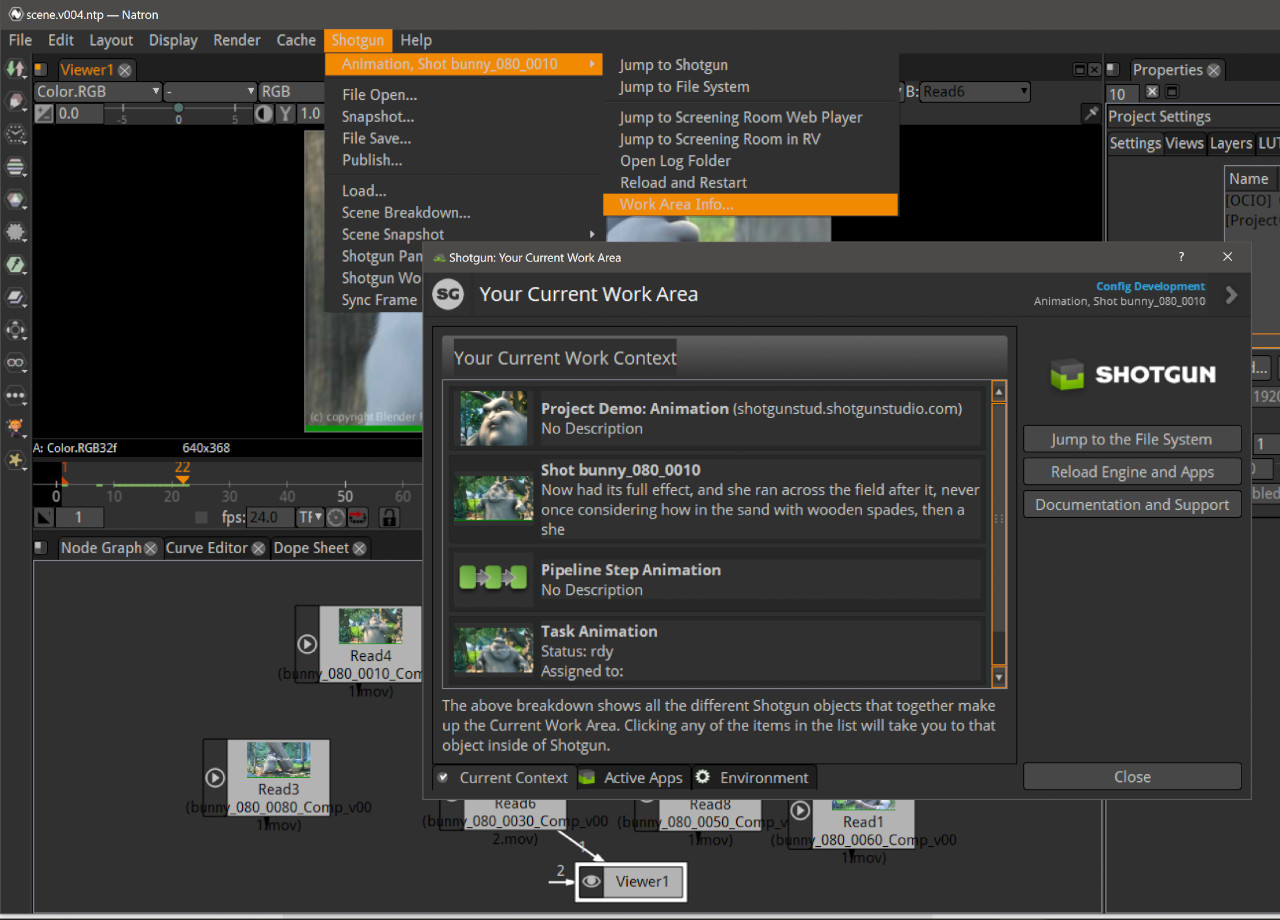The width and height of the screenshot is (1280, 920).
Task: Click the play icon on Read3 node
Action: pyautogui.click(x=215, y=777)
